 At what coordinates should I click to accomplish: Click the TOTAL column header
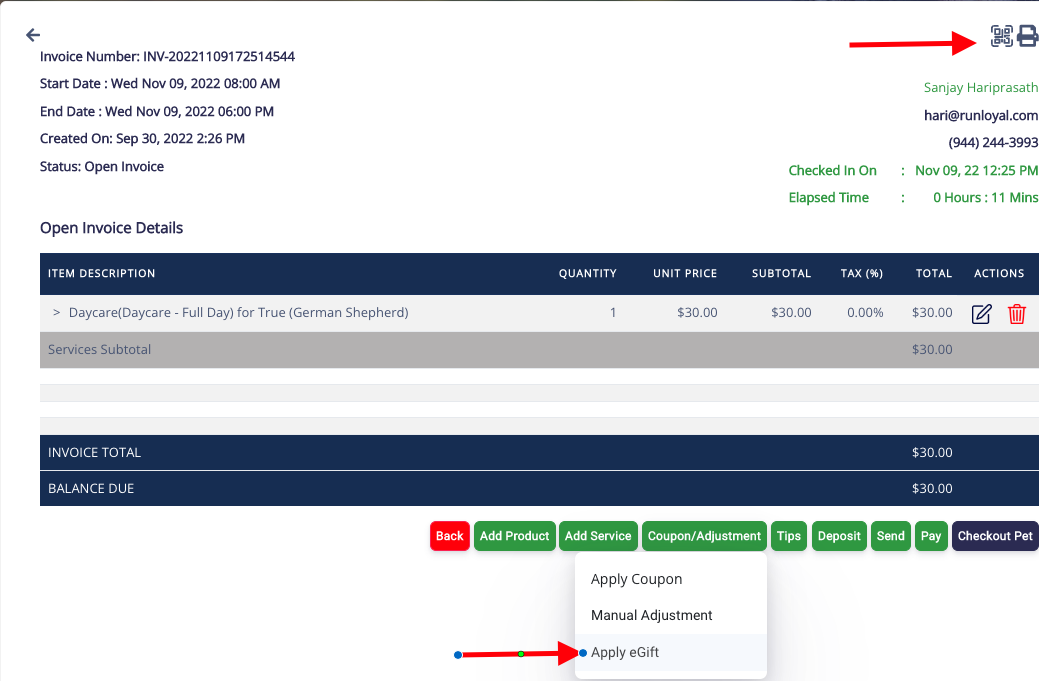[x=934, y=274]
